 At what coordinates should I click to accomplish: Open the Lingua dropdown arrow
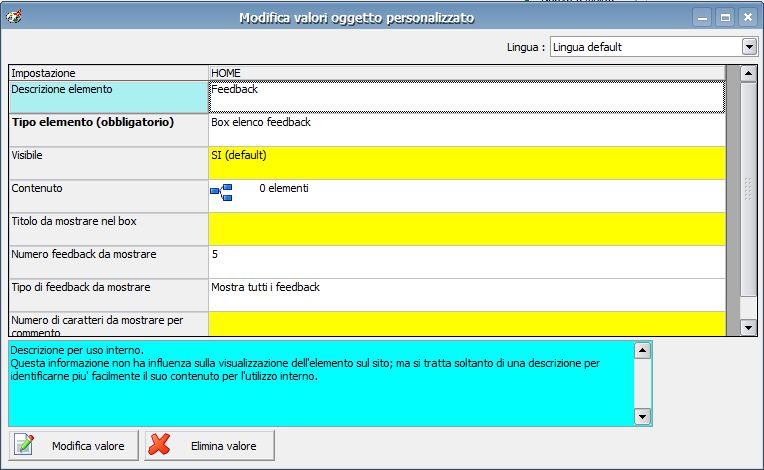click(749, 47)
